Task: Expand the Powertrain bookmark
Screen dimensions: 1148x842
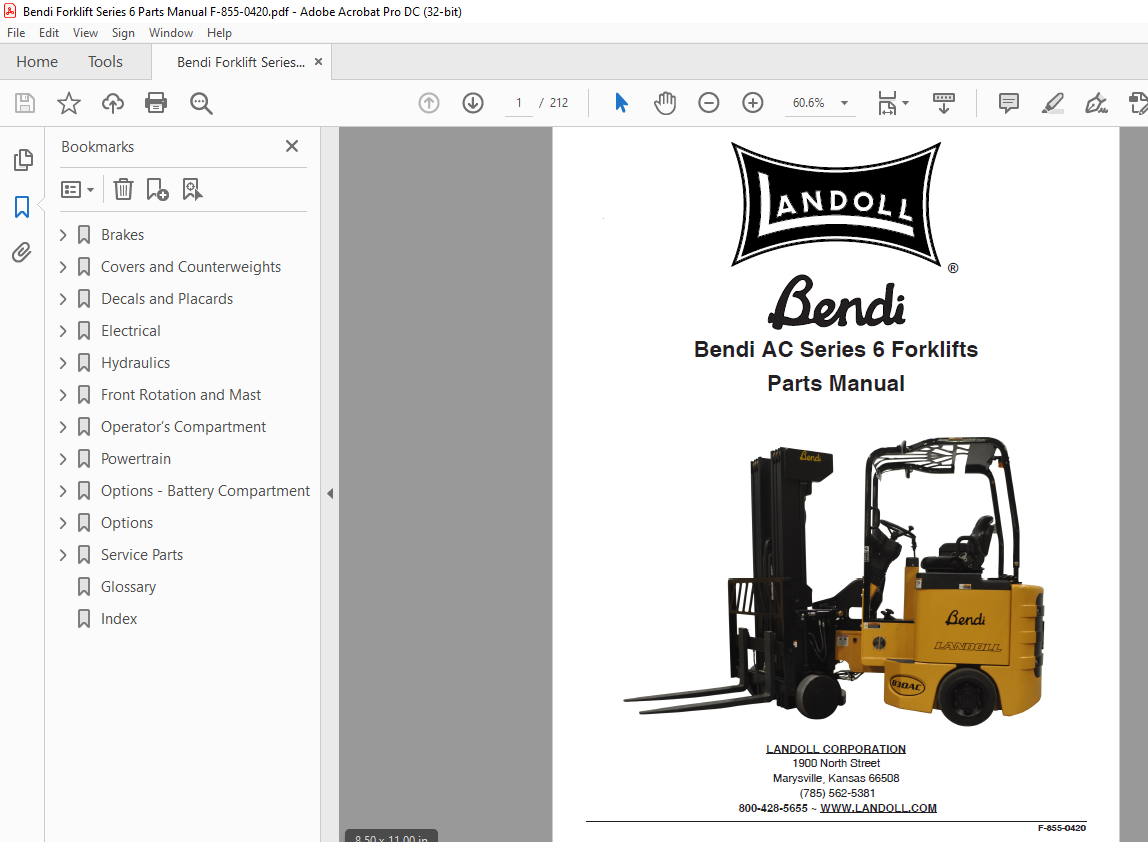Action: click(x=63, y=459)
